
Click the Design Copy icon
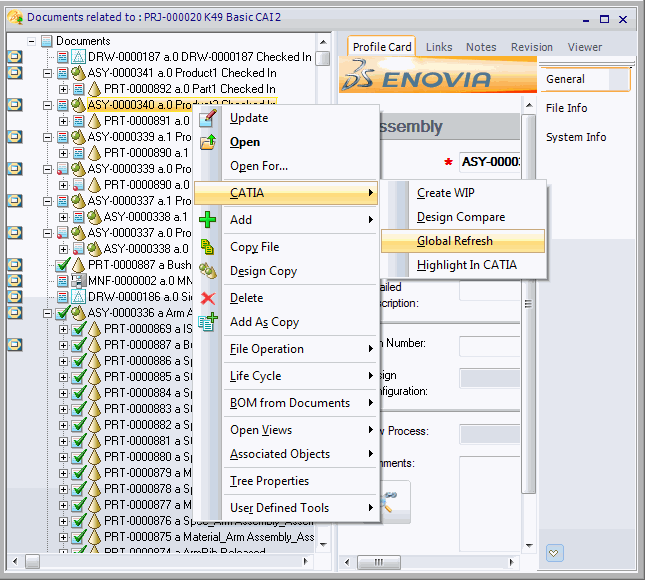pyautogui.click(x=208, y=271)
